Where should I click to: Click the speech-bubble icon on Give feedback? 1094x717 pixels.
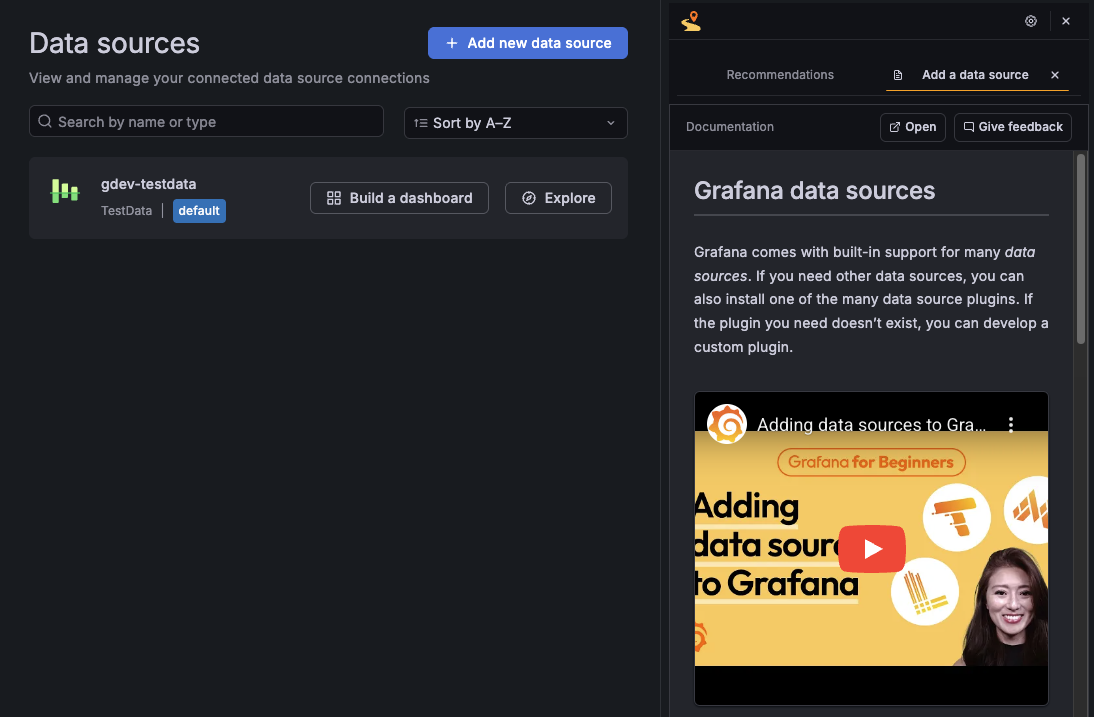tap(968, 127)
